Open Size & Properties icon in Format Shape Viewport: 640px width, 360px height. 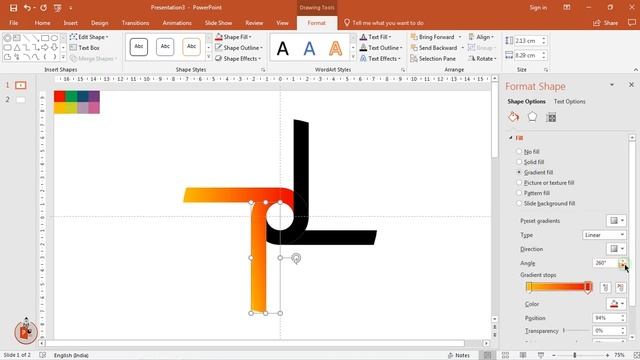[551, 118]
